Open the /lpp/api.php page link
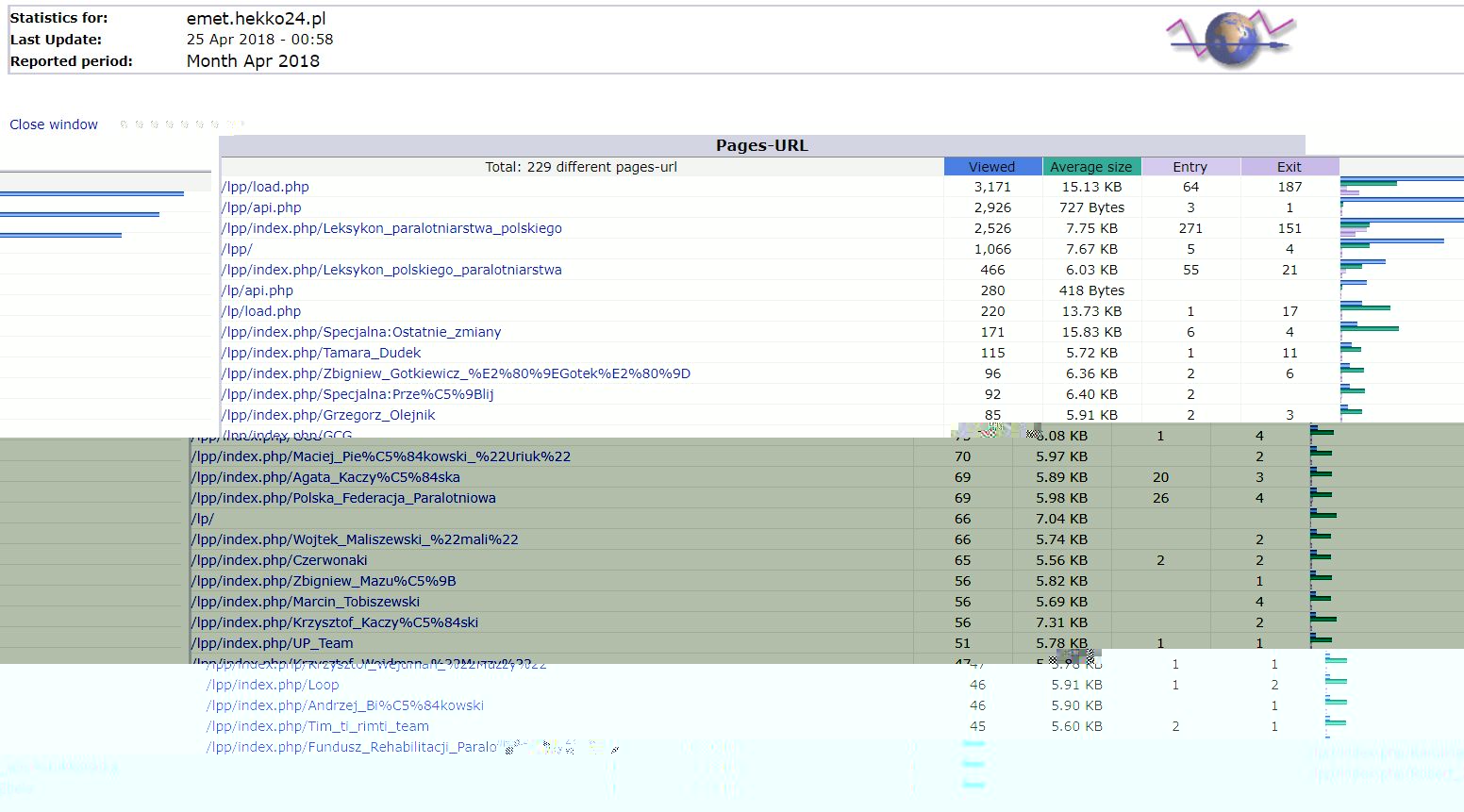1464x812 pixels. pos(261,207)
